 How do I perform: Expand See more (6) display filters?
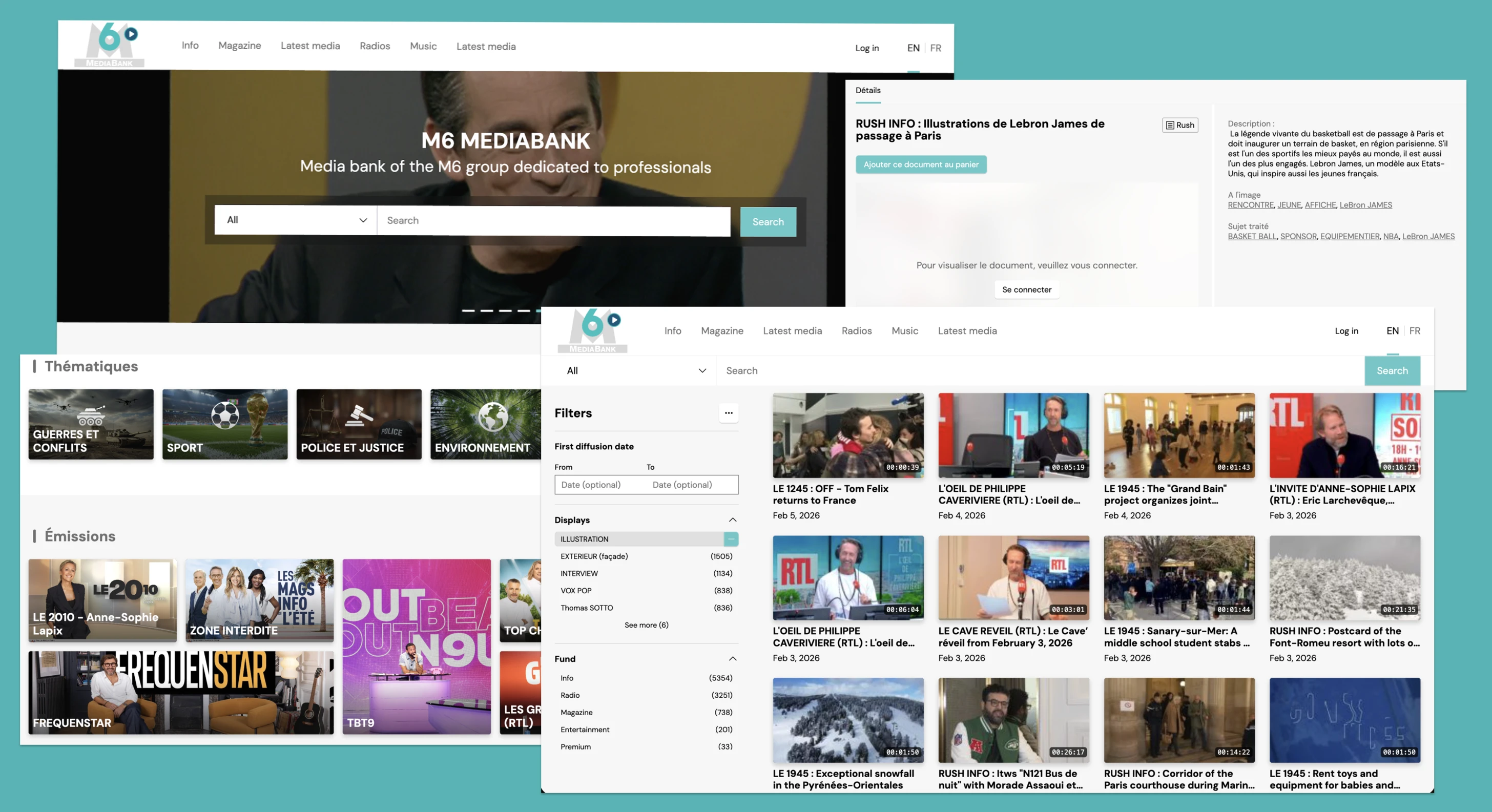647,626
